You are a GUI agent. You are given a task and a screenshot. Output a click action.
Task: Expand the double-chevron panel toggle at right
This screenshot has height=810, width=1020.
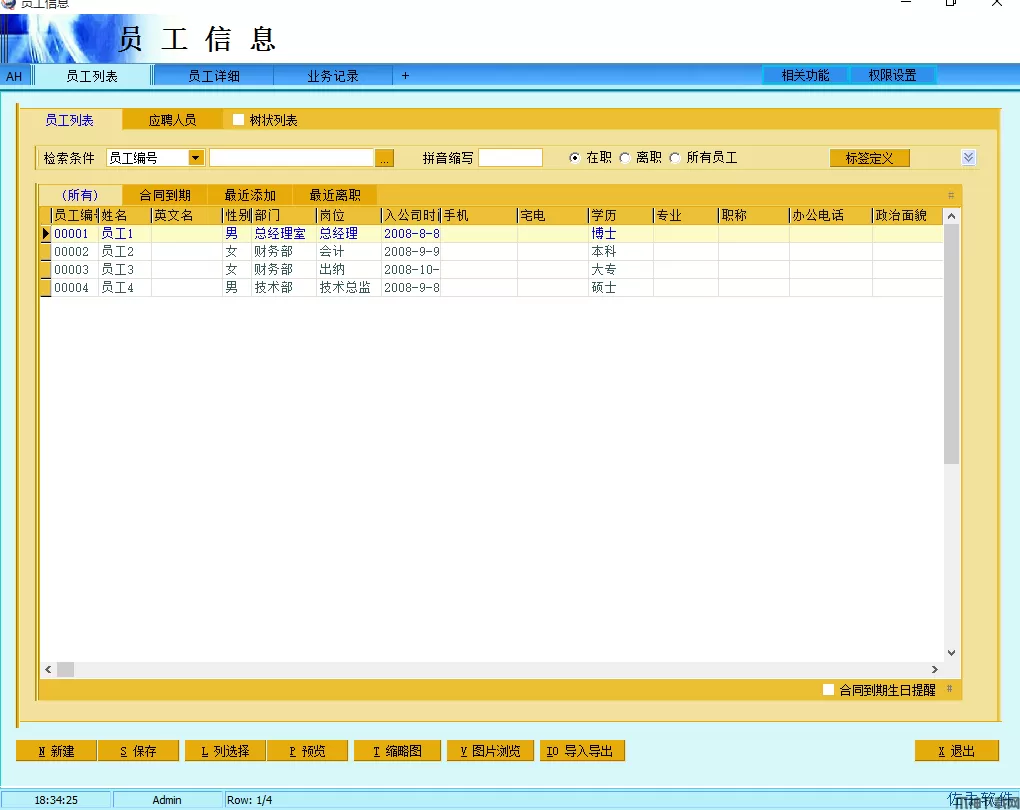point(967,158)
